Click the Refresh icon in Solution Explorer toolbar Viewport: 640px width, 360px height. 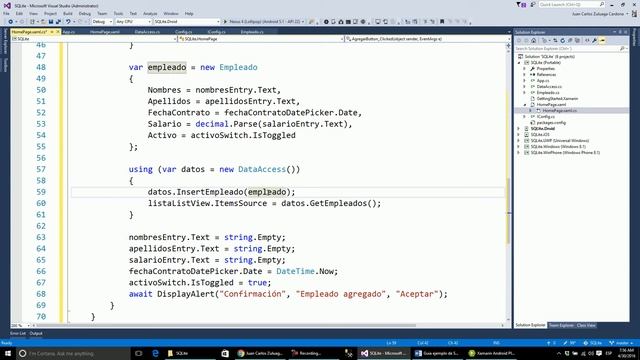click(562, 40)
